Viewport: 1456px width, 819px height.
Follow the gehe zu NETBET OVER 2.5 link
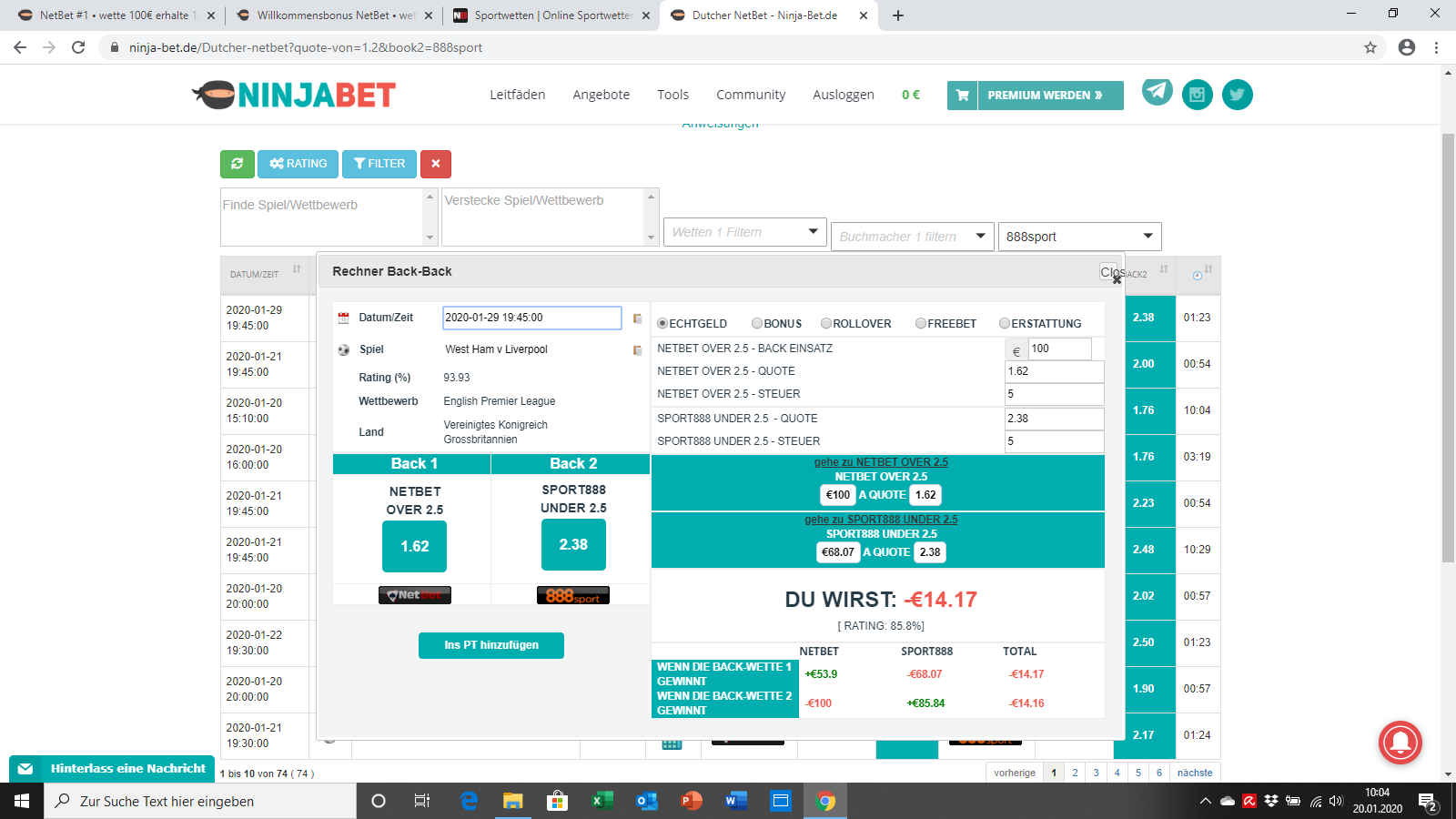point(881,462)
